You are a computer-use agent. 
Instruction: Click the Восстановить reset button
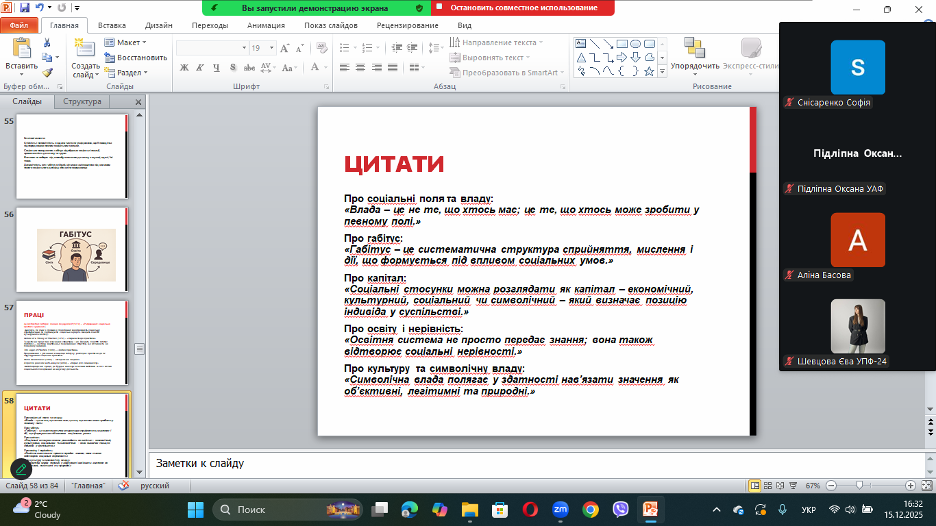coord(136,57)
